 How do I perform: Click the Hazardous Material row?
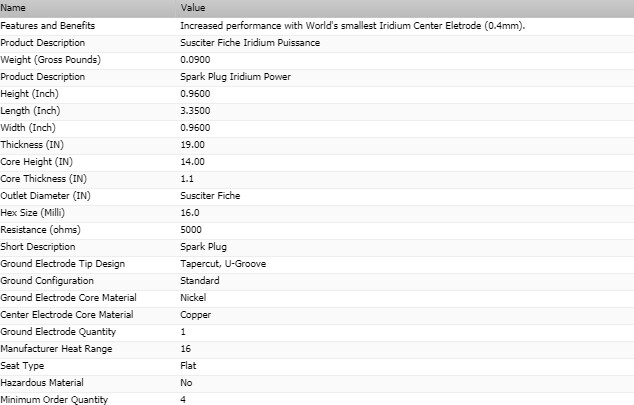click(317, 383)
